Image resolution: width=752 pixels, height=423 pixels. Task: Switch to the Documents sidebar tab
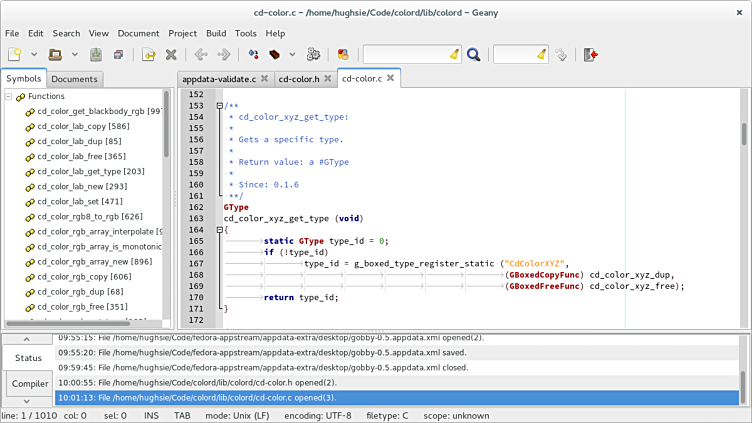74,79
